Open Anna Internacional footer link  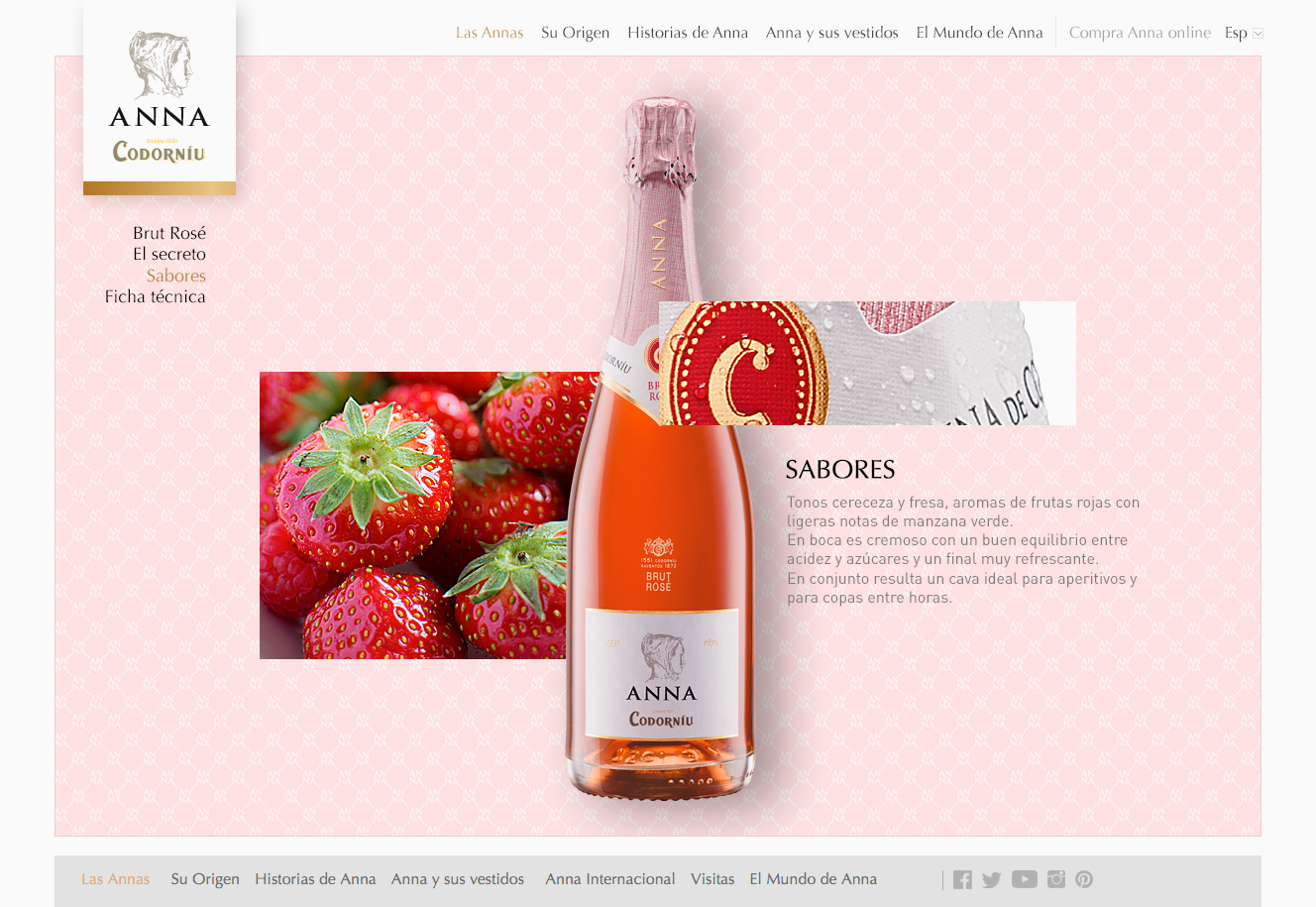[x=610, y=879]
